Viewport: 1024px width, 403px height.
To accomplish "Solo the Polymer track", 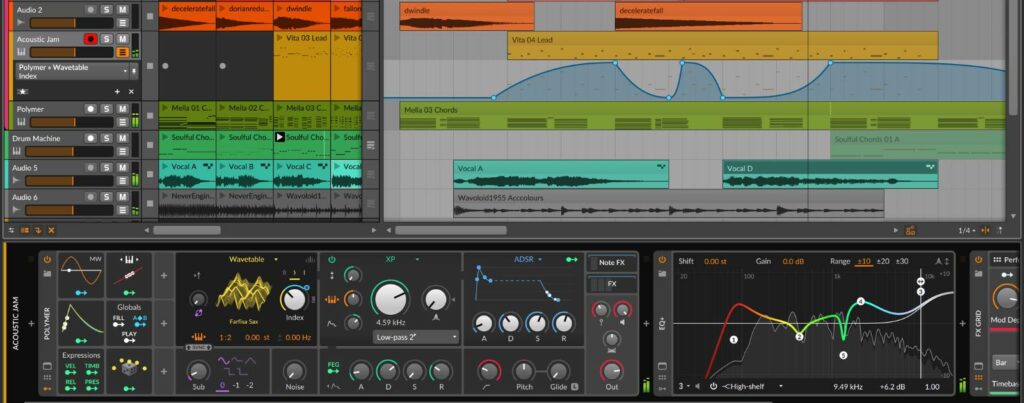I will pos(106,109).
